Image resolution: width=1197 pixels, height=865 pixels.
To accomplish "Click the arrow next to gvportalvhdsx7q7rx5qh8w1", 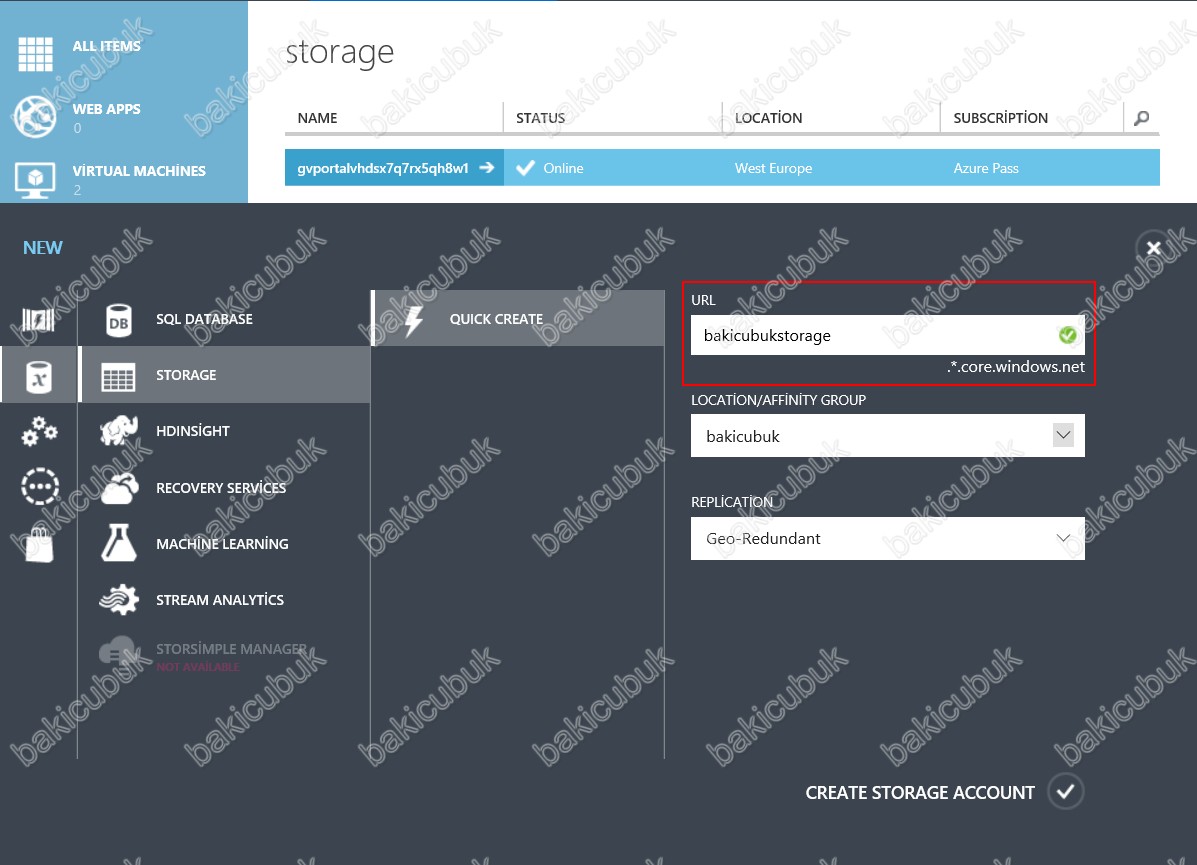I will click(486, 168).
